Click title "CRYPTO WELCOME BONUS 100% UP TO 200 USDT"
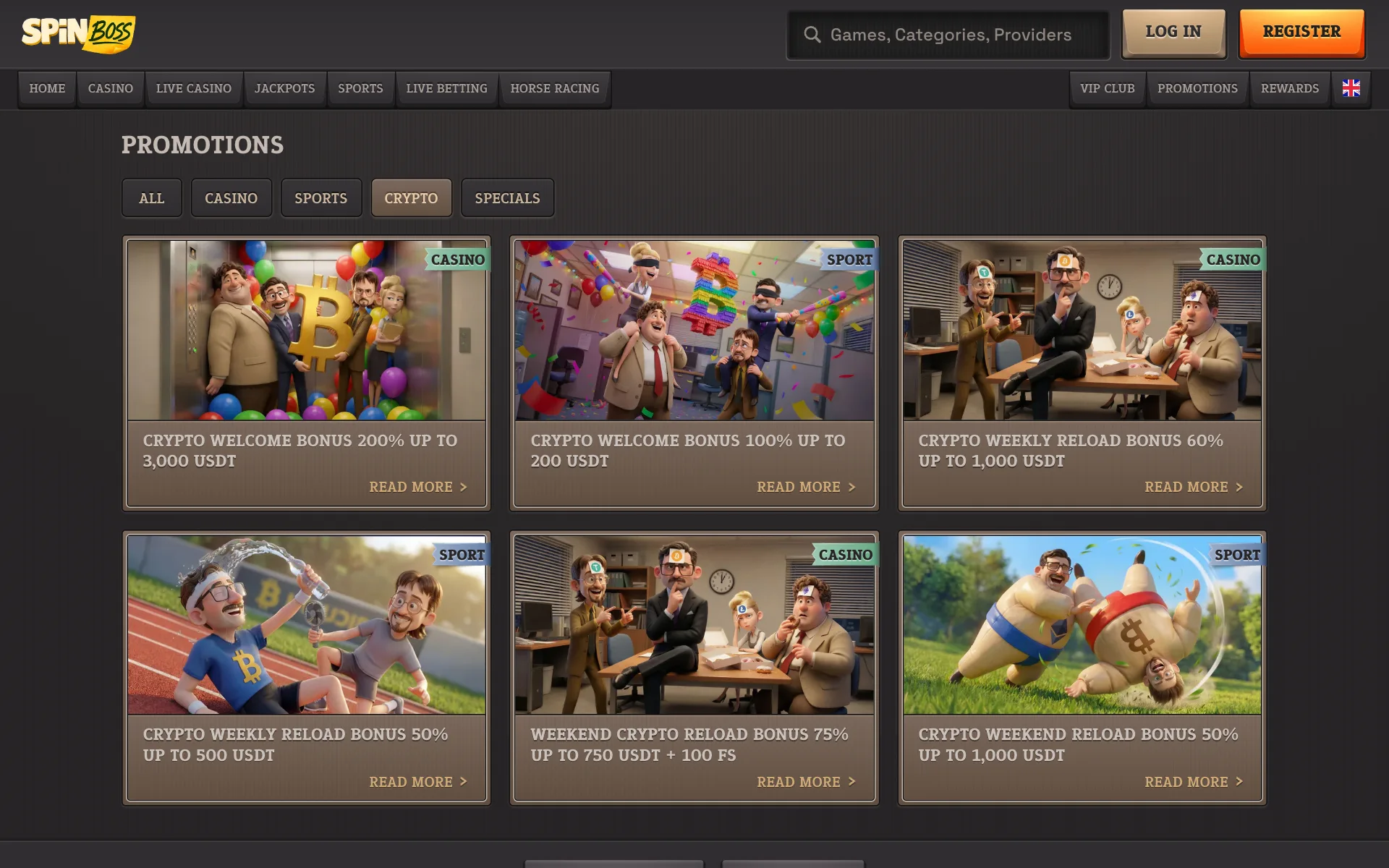 click(687, 451)
